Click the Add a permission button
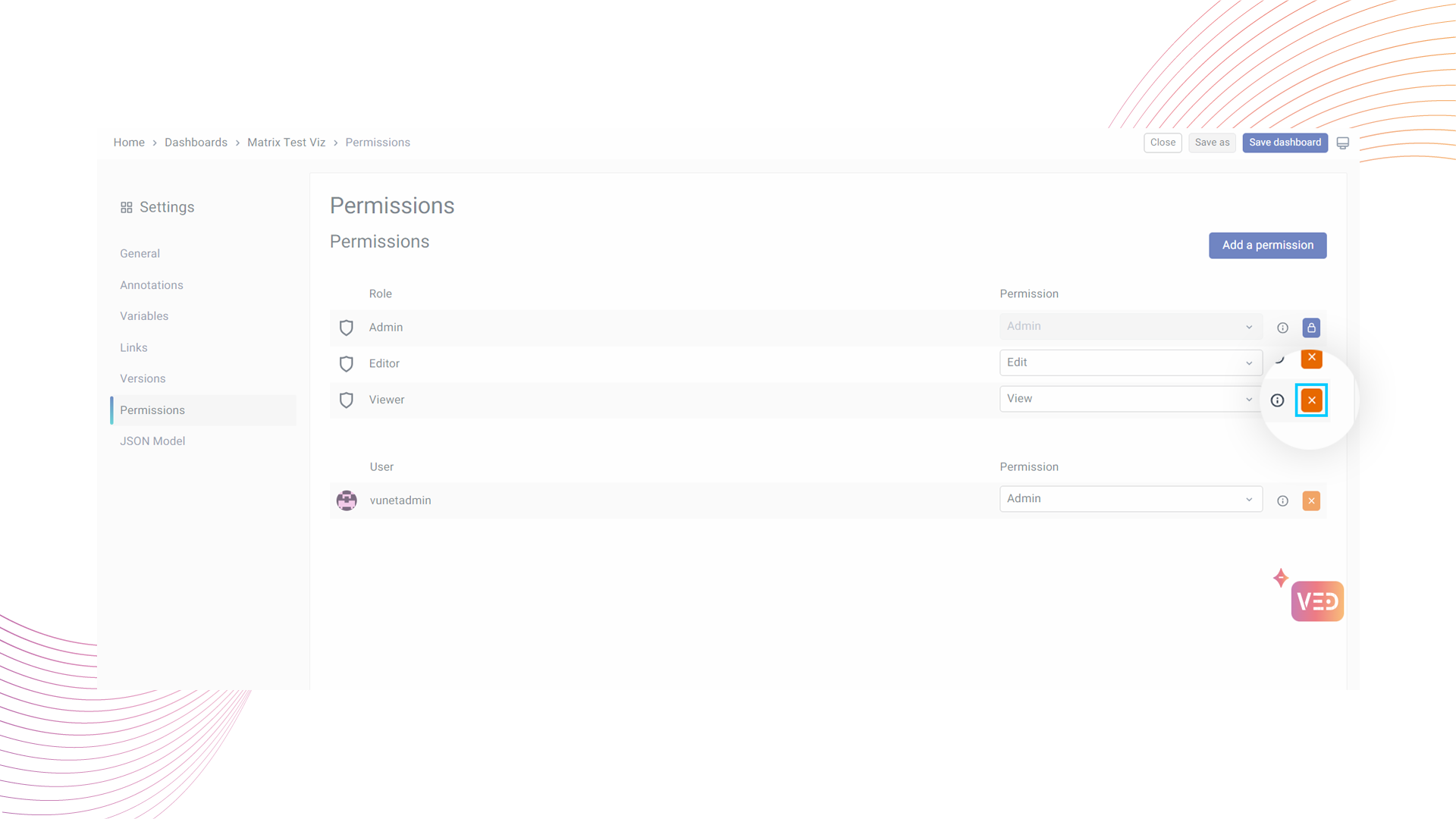 click(x=1267, y=245)
